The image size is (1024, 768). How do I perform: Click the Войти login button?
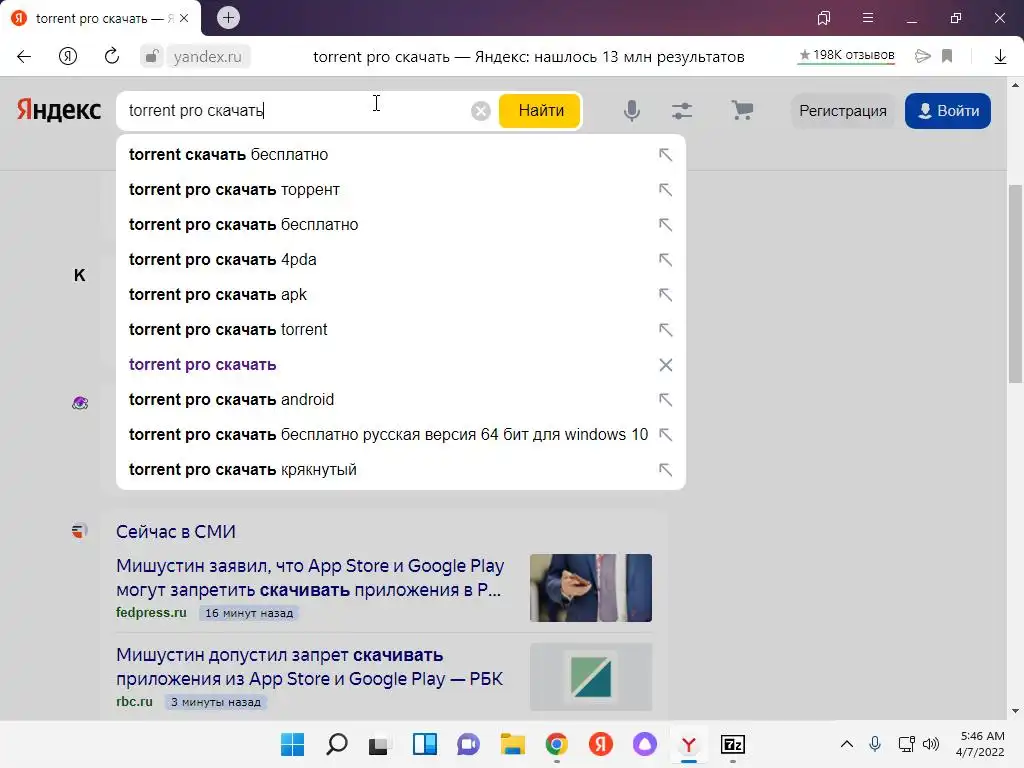coord(948,111)
